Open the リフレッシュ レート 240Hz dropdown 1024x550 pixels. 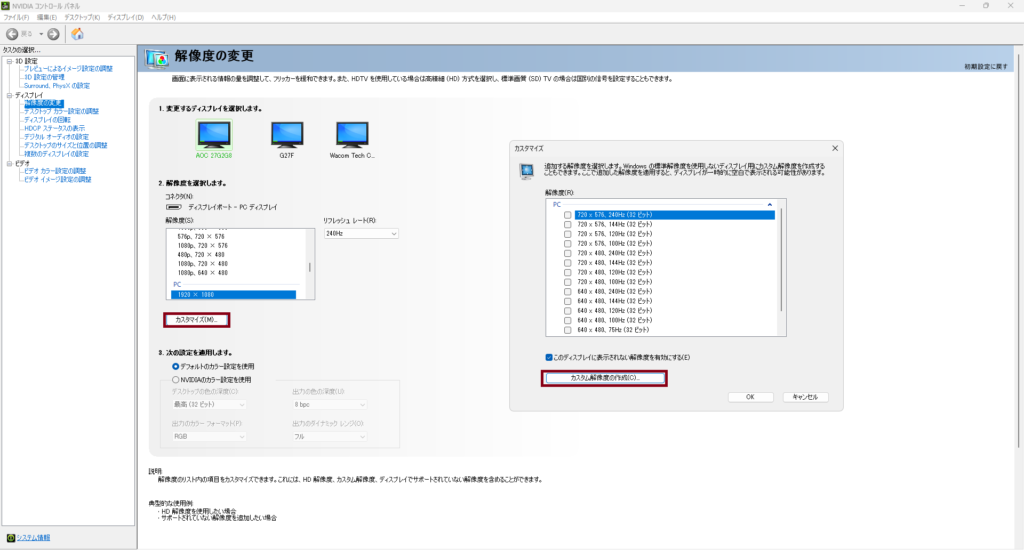[x=360, y=233]
